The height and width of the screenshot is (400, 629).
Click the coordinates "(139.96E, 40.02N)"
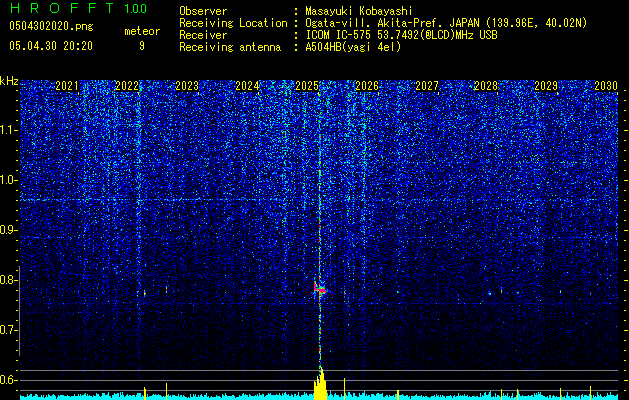pyautogui.click(x=536, y=23)
